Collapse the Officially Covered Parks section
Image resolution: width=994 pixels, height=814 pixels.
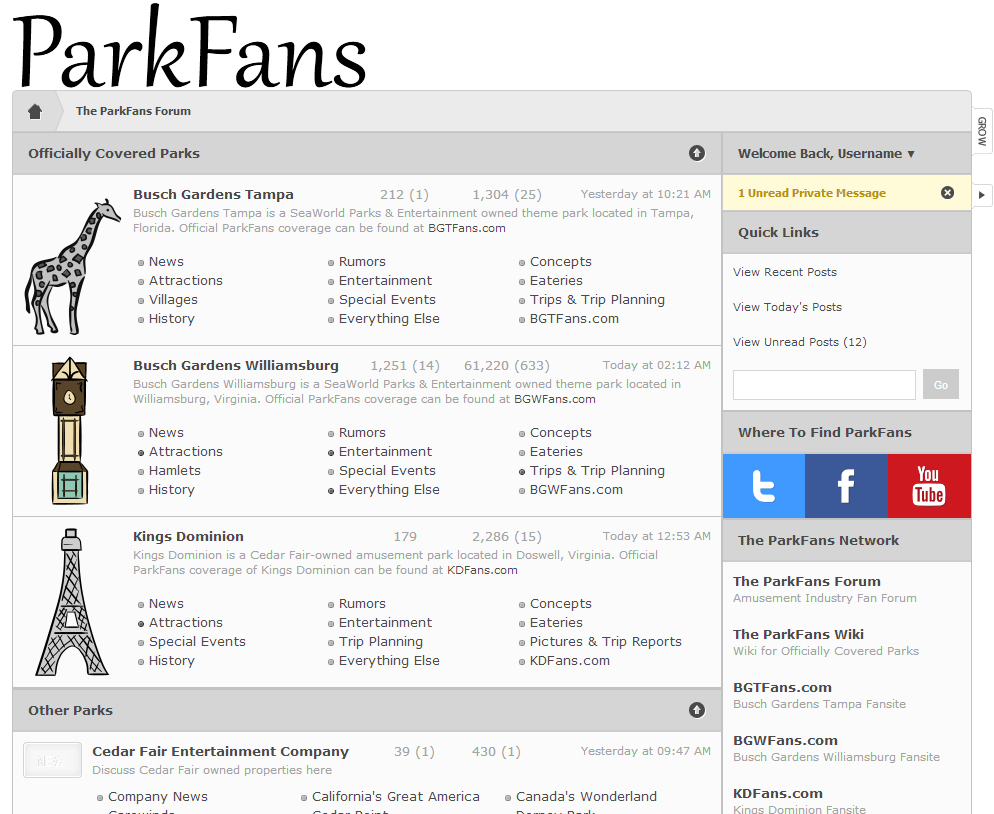pos(697,153)
